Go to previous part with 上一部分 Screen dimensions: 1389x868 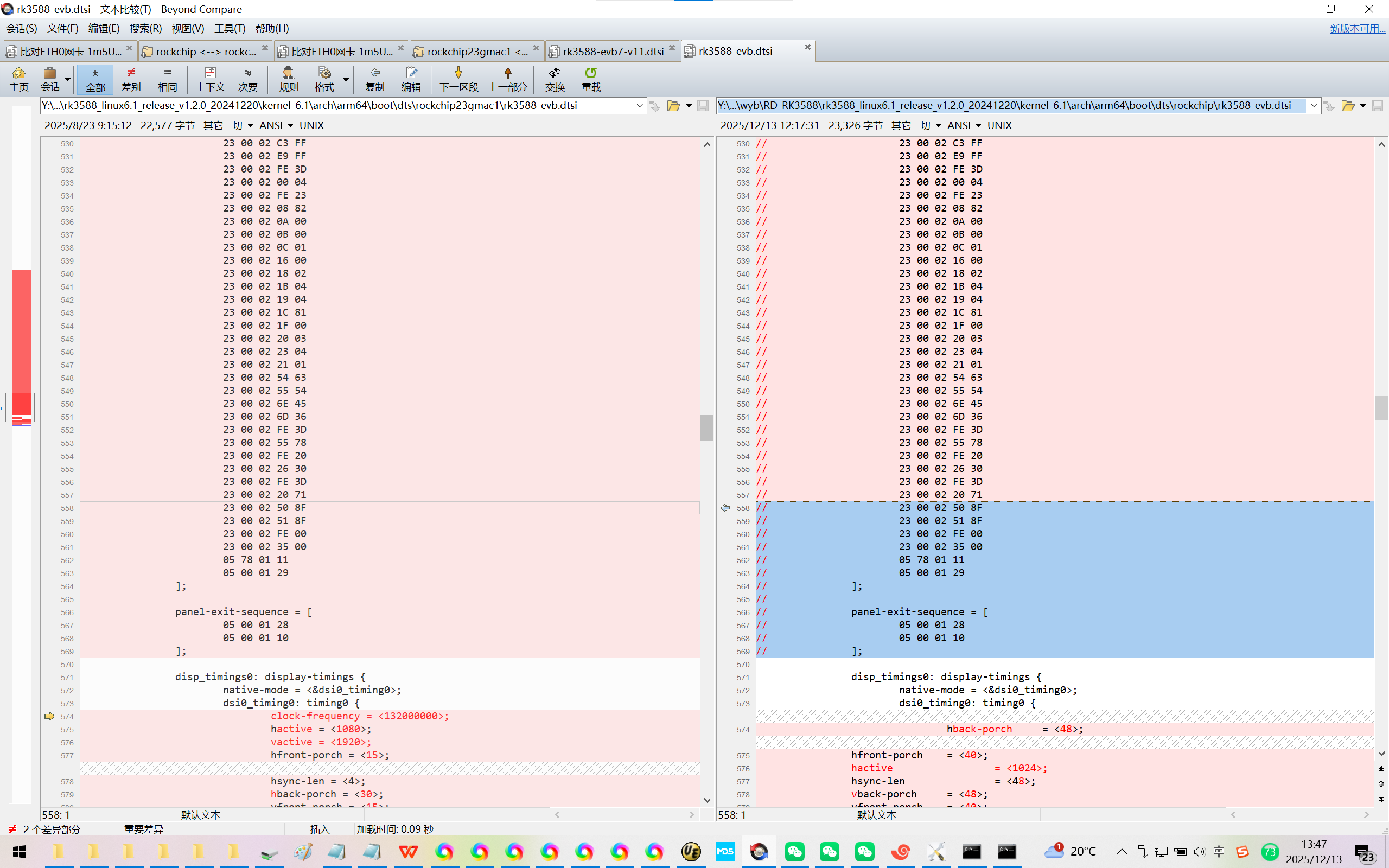[x=507, y=79]
